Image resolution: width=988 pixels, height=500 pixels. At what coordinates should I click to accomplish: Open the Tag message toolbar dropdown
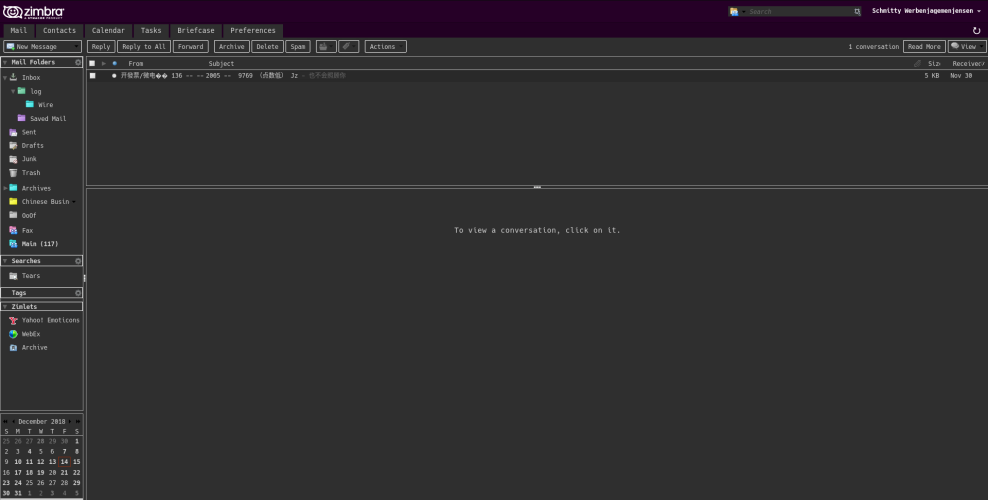[x=348, y=47]
